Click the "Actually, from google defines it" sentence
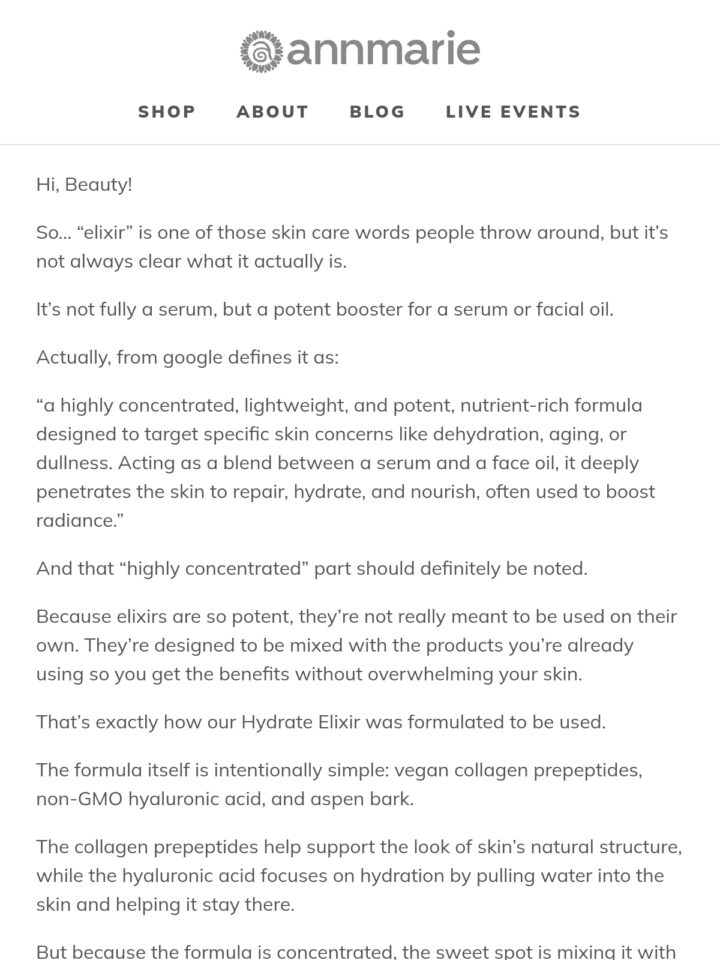Viewport: 720px width, 960px height. (187, 357)
